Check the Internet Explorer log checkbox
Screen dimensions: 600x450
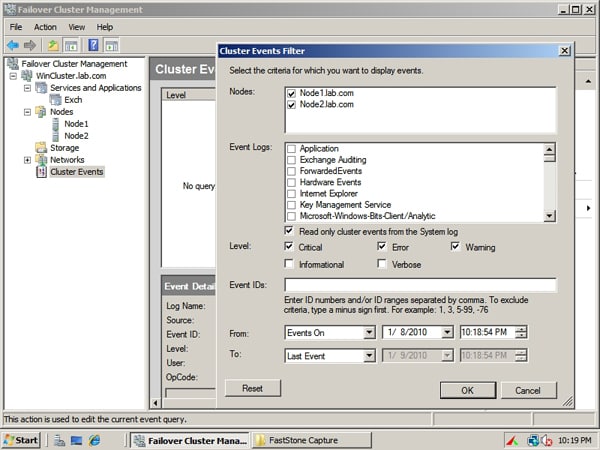(x=291, y=194)
